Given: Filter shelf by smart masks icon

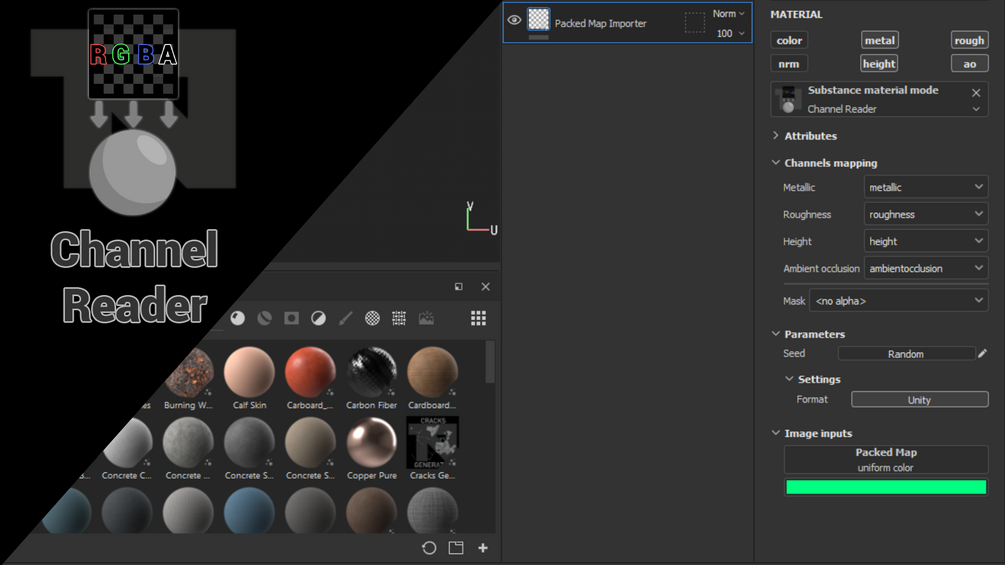Looking at the screenshot, I should 292,318.
